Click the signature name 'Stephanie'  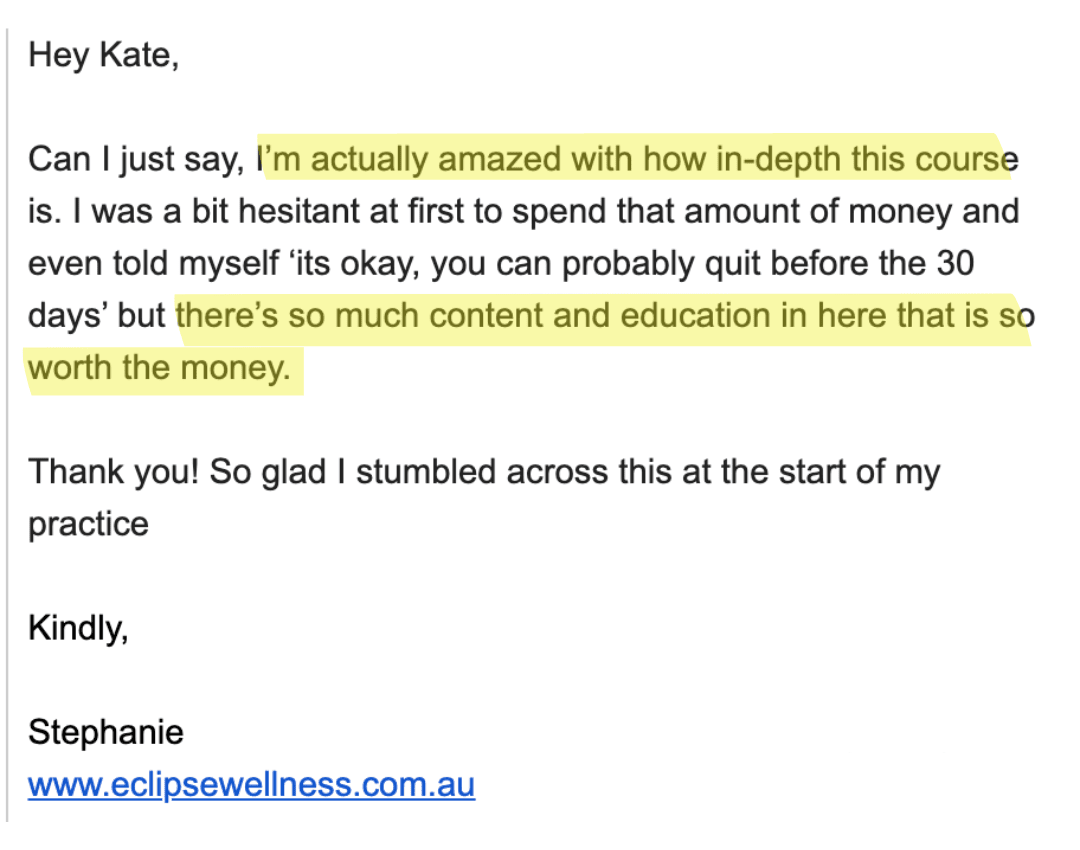pyautogui.click(x=105, y=732)
